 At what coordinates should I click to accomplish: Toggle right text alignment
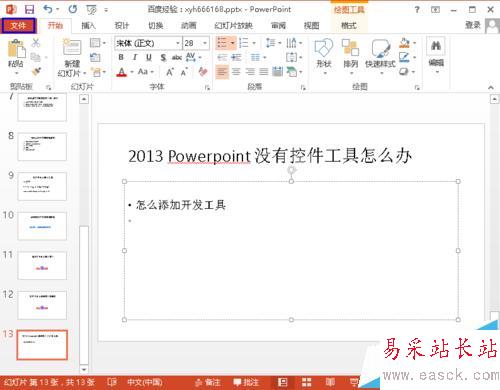click(250, 71)
